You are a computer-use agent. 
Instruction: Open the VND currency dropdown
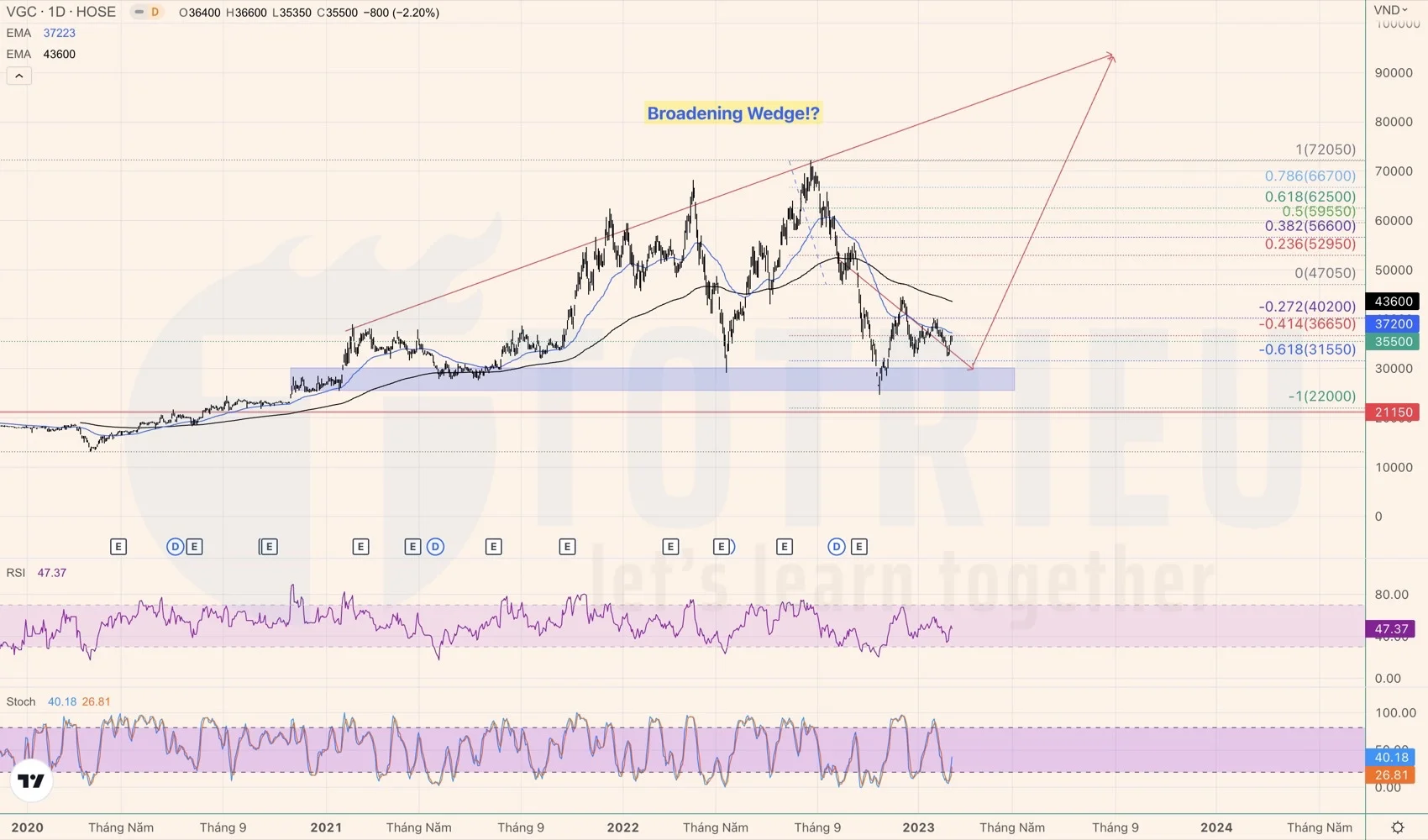pyautogui.click(x=1390, y=10)
